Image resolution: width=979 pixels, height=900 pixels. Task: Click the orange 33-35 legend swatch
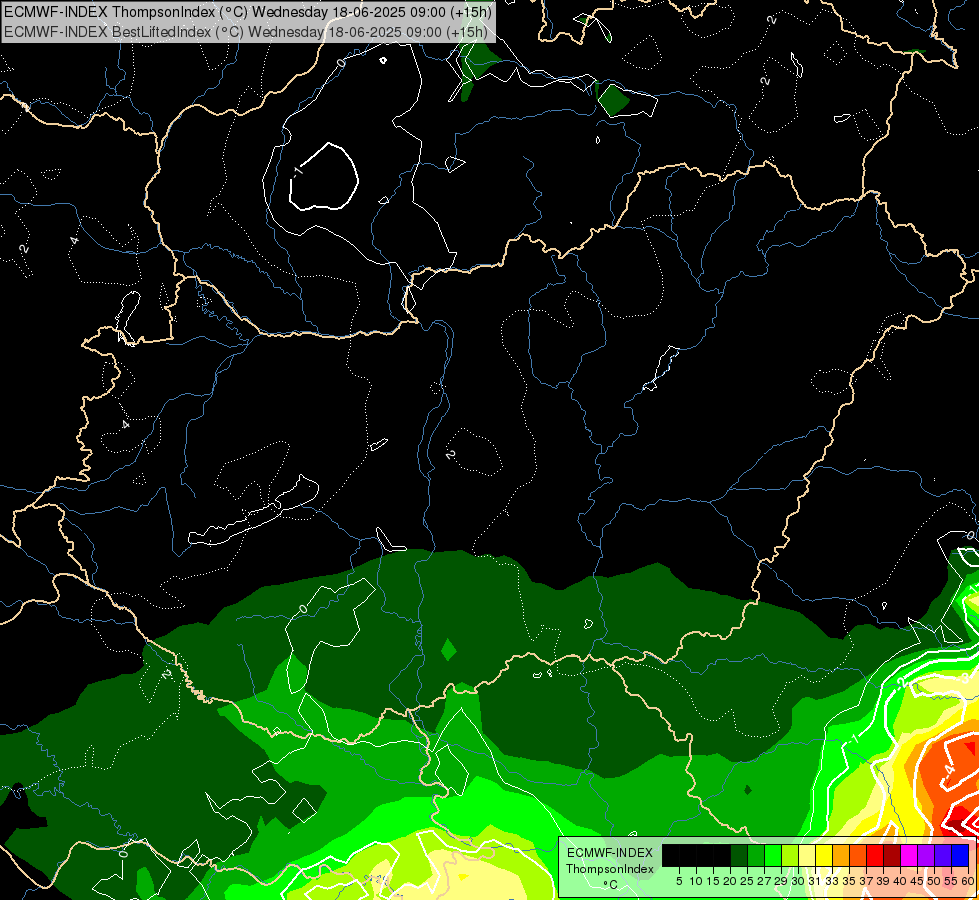click(x=841, y=855)
